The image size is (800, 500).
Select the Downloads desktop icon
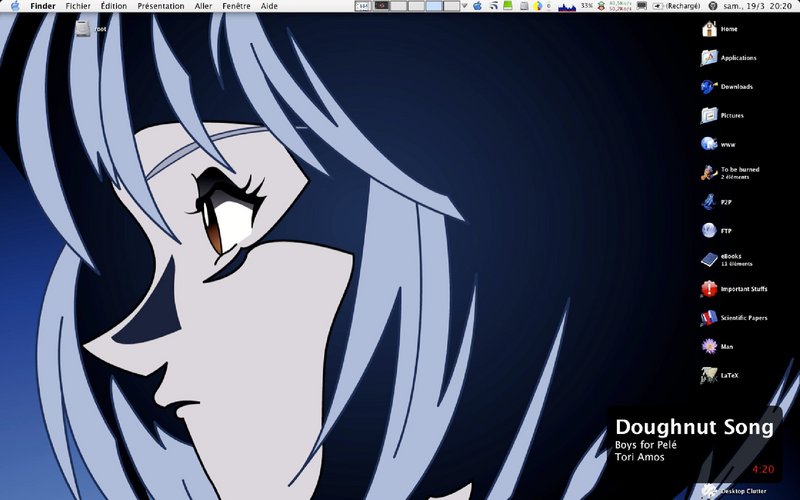(x=709, y=87)
